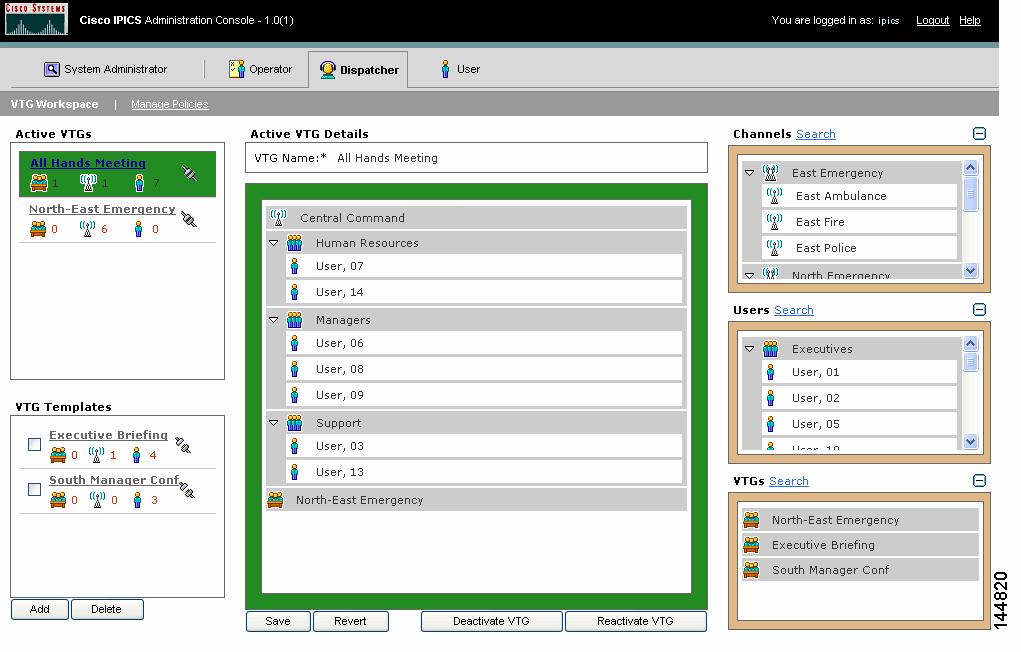
Task: Select the Dispatcher tab
Action: point(359,70)
